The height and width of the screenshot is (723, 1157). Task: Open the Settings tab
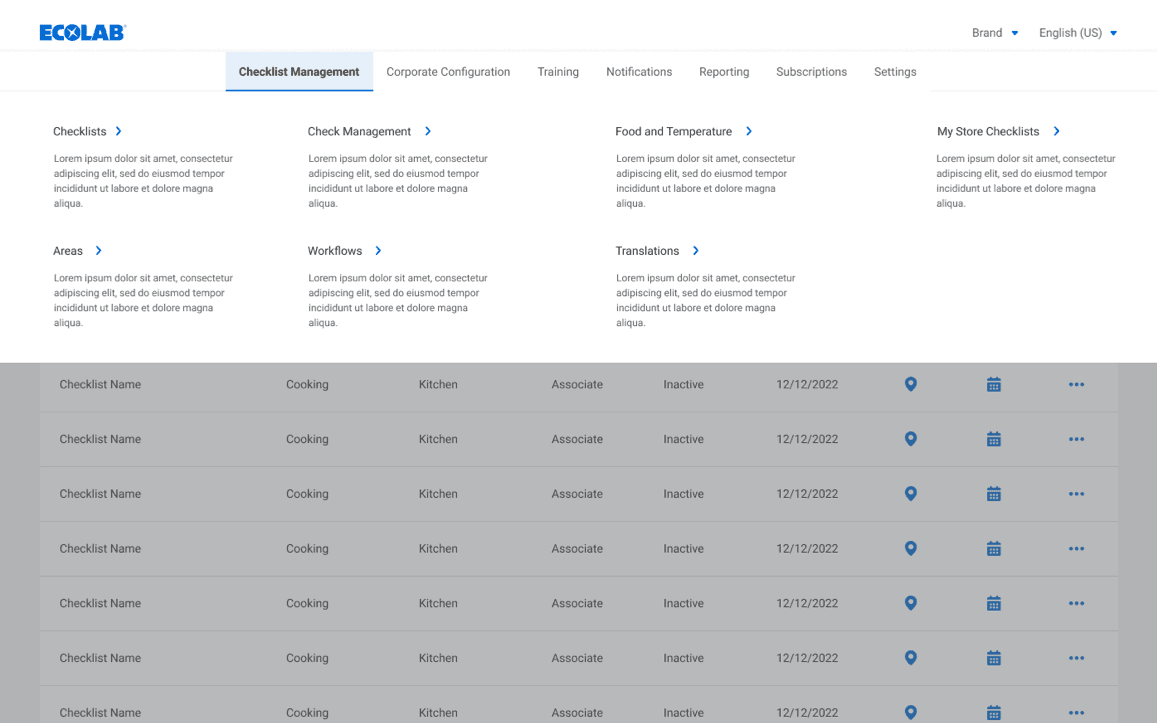895,72
